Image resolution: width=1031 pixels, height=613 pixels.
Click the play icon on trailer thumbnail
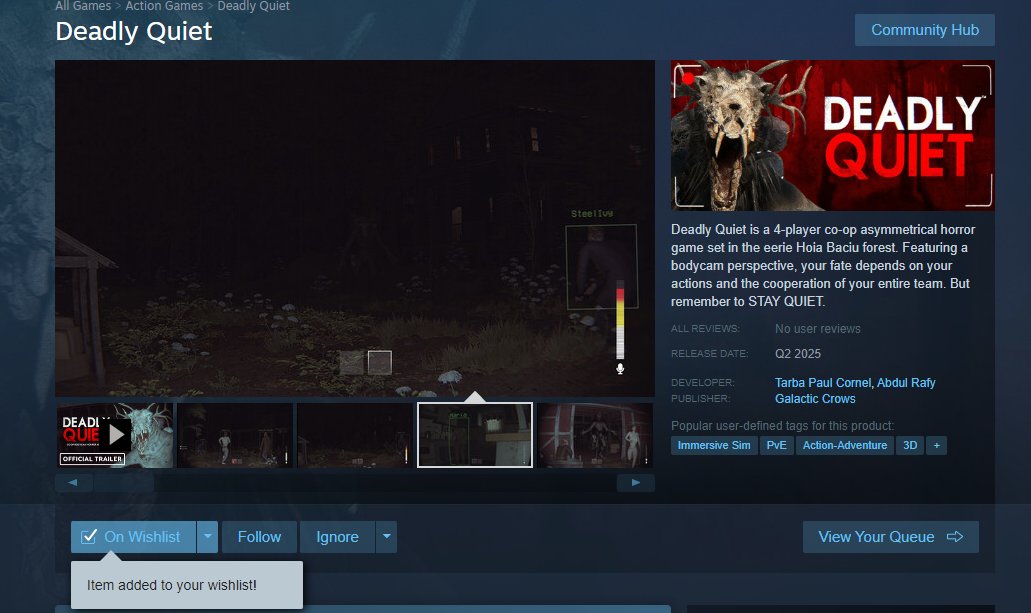116,434
